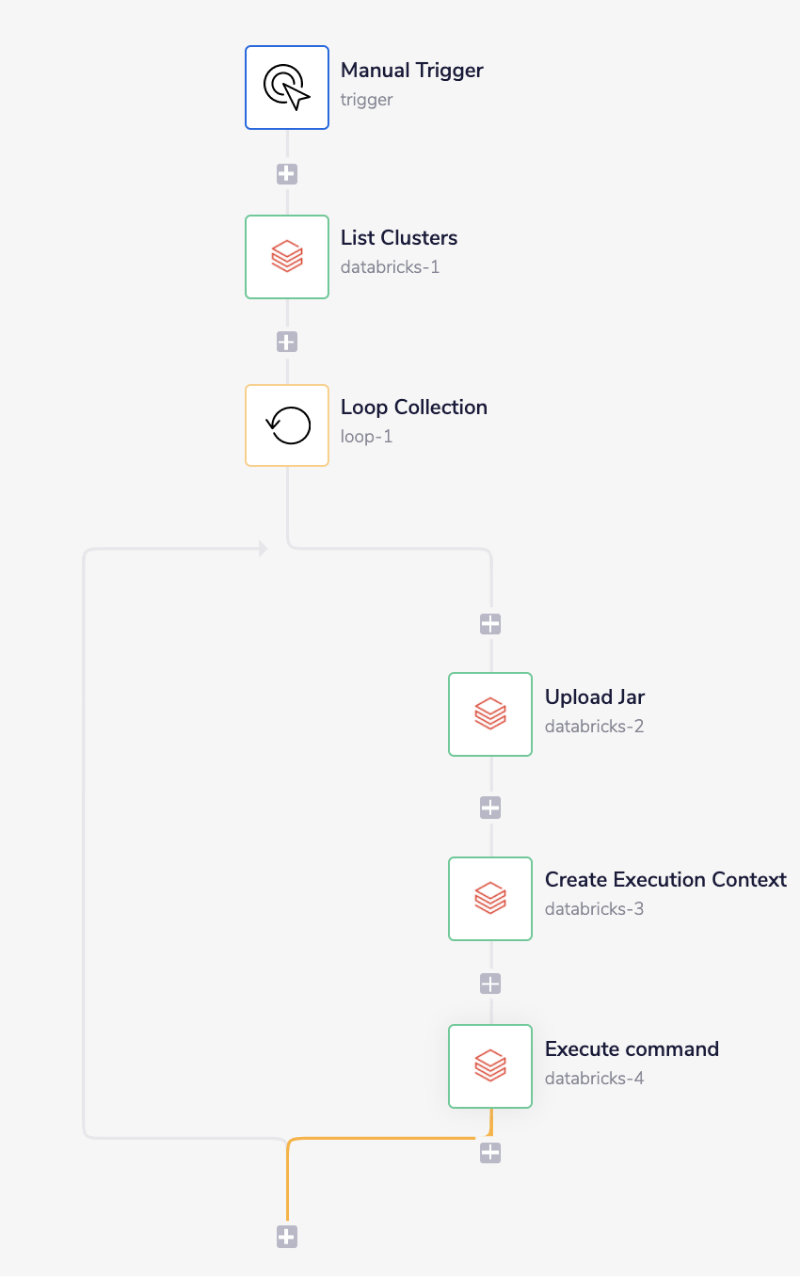Click the Databricks icon on List Clusters node
Image resolution: width=800 pixels, height=1277 pixels.
point(287,257)
